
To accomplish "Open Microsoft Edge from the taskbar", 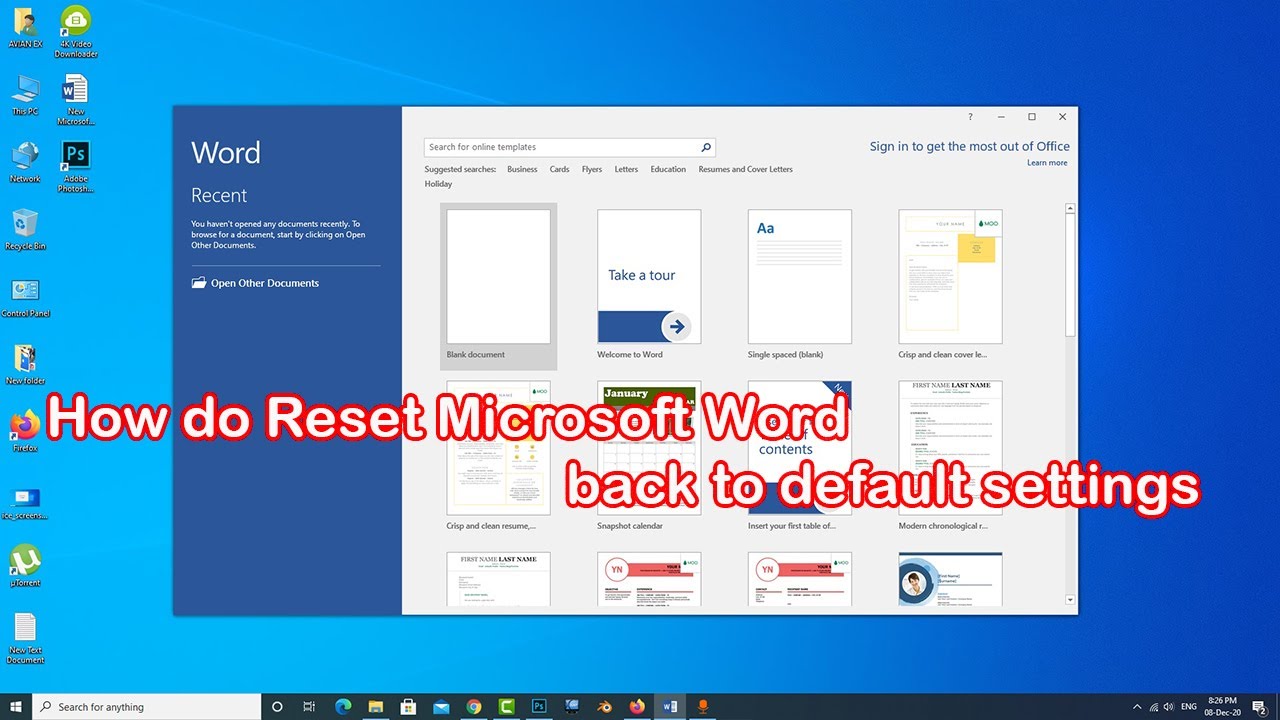I will (343, 706).
